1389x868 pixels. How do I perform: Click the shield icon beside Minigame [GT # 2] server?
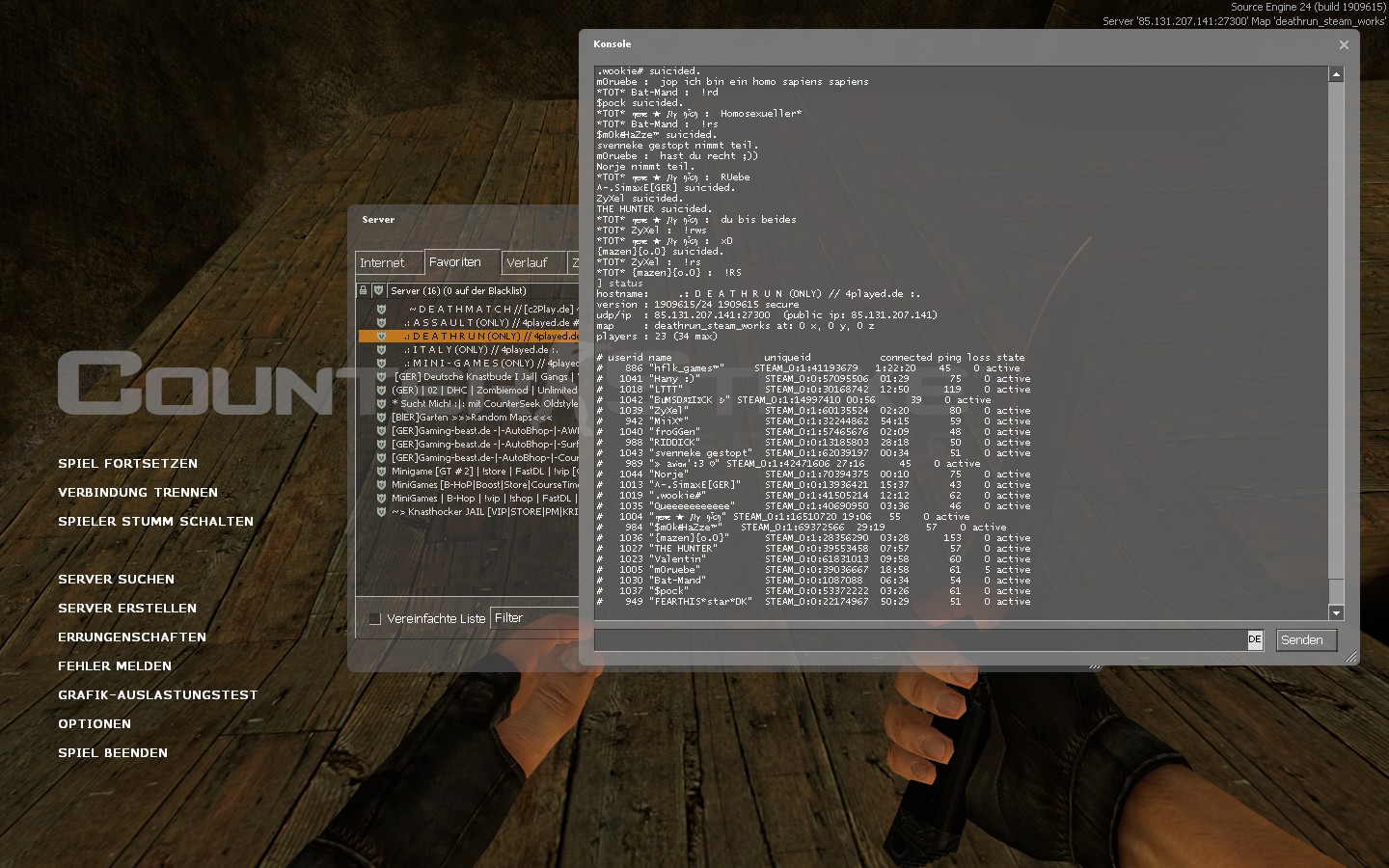[x=381, y=472]
